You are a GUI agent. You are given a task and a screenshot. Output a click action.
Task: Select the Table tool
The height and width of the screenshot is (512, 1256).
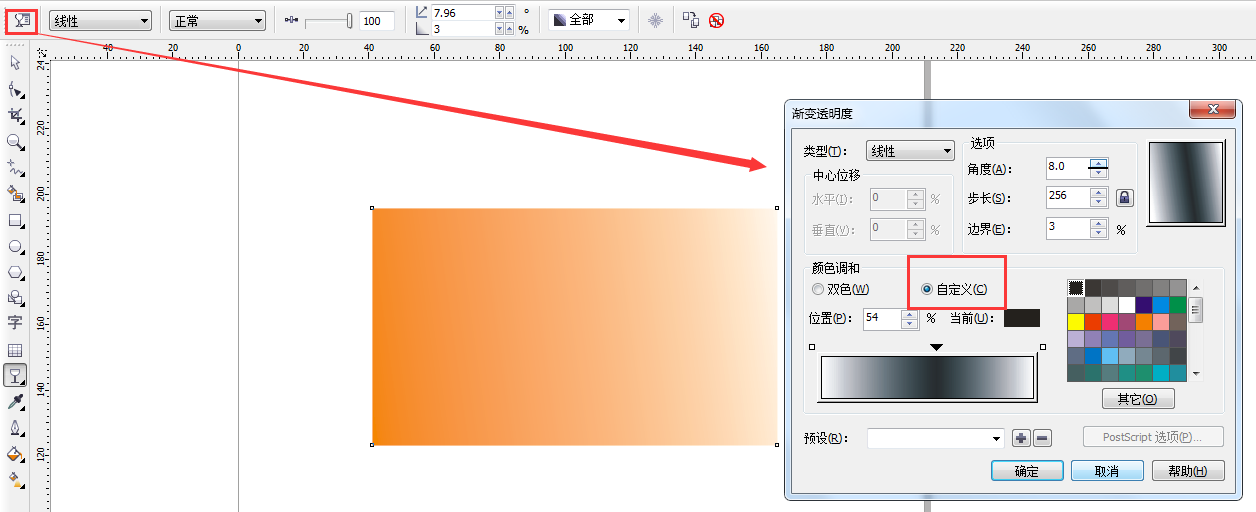[15, 350]
